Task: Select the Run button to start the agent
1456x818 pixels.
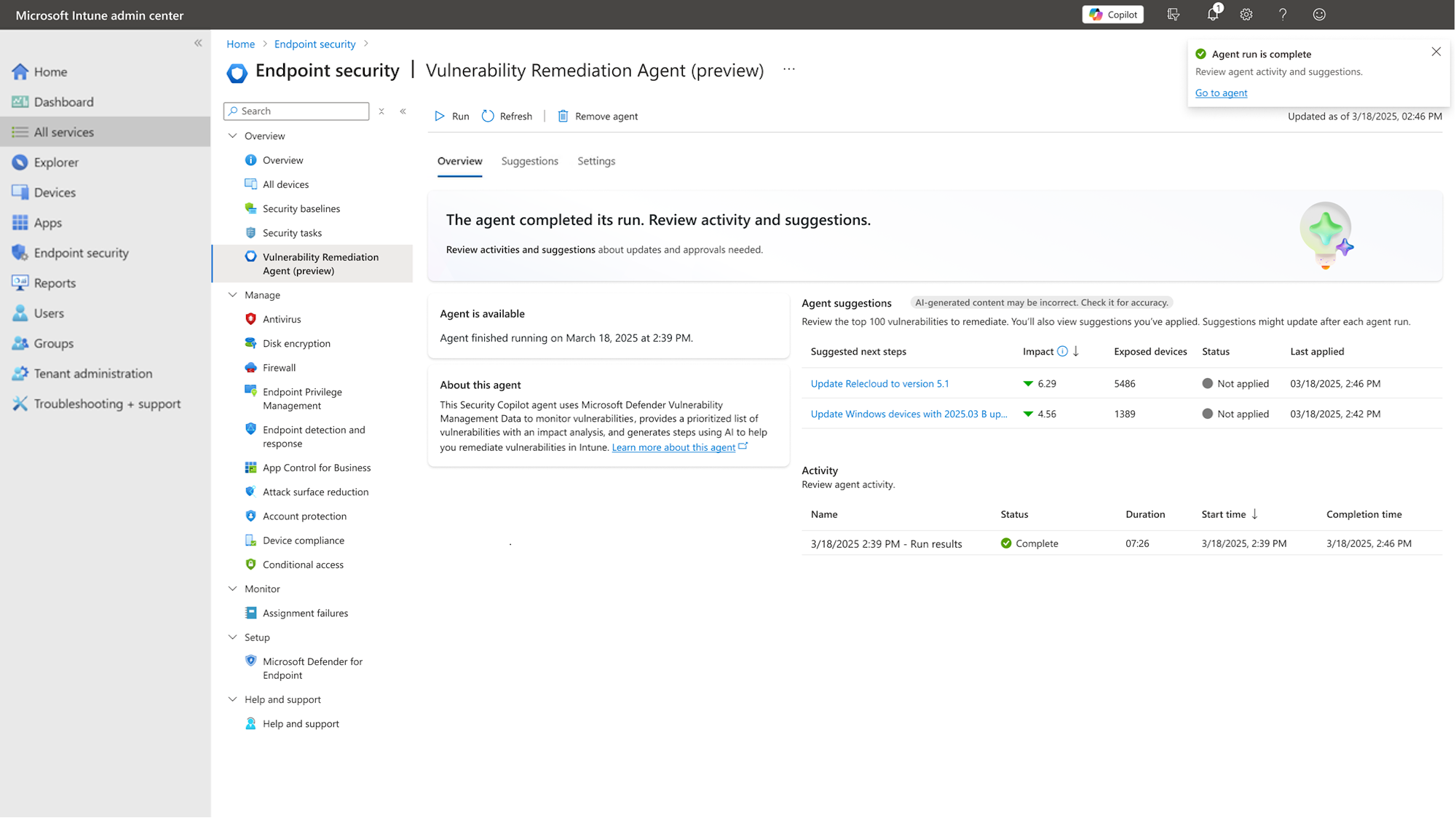Action: click(x=451, y=116)
